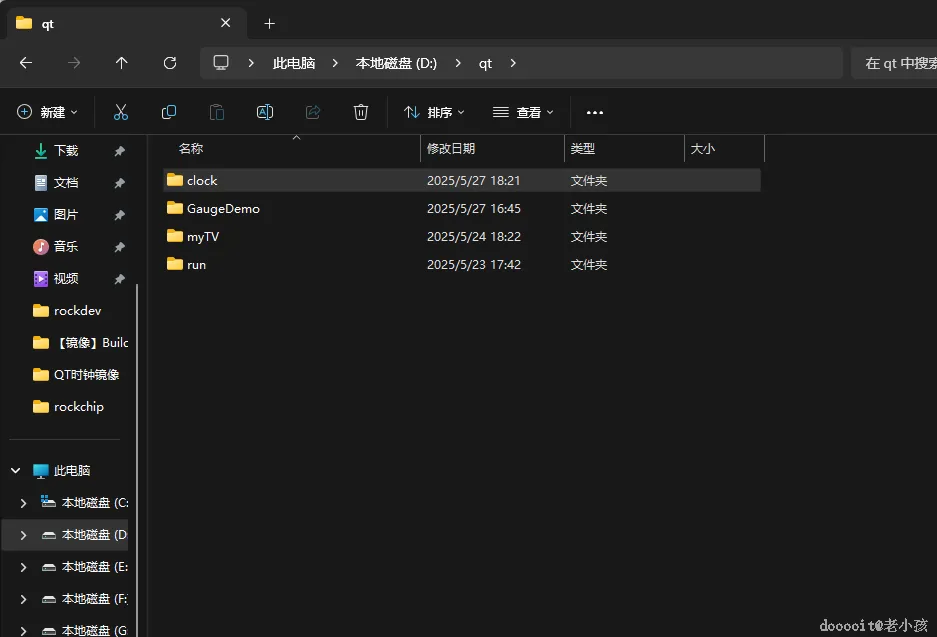The width and height of the screenshot is (937, 637).
Task: Collapse the 此电脑 tree node
Action: click(x=16, y=471)
